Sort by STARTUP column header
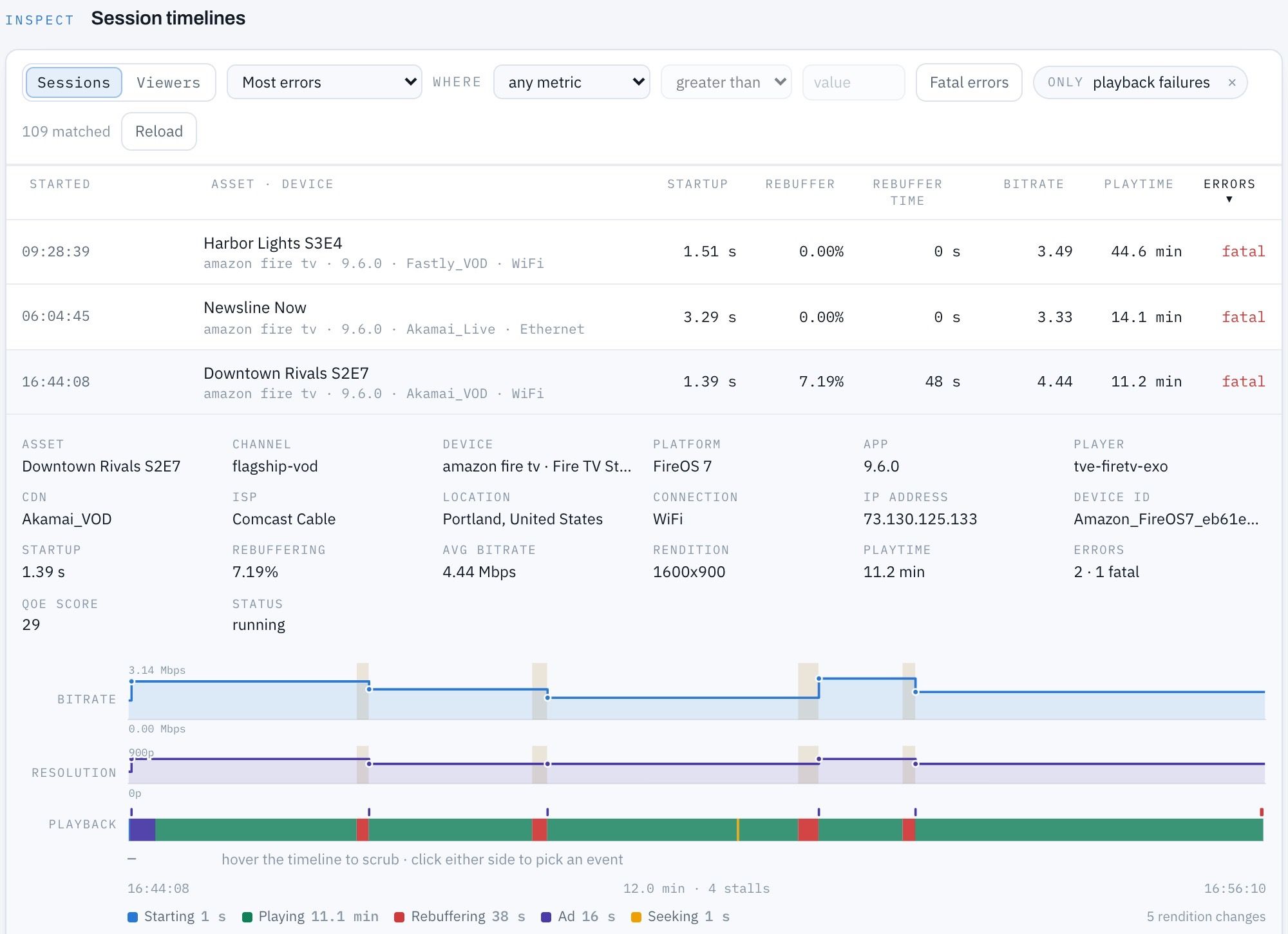The width and height of the screenshot is (1288, 934). (x=697, y=184)
